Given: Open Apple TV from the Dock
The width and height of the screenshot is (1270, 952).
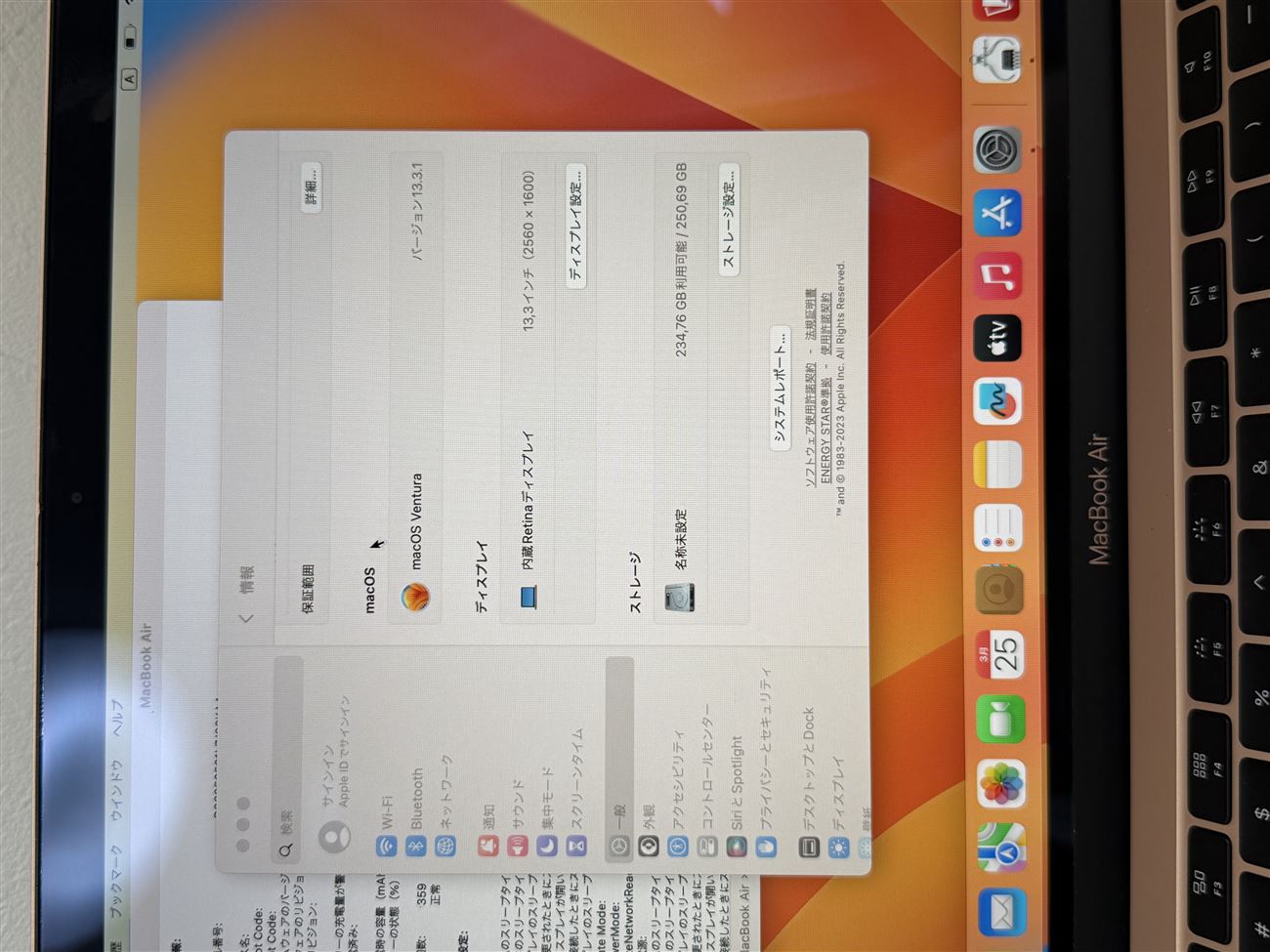Looking at the screenshot, I should click(x=997, y=339).
